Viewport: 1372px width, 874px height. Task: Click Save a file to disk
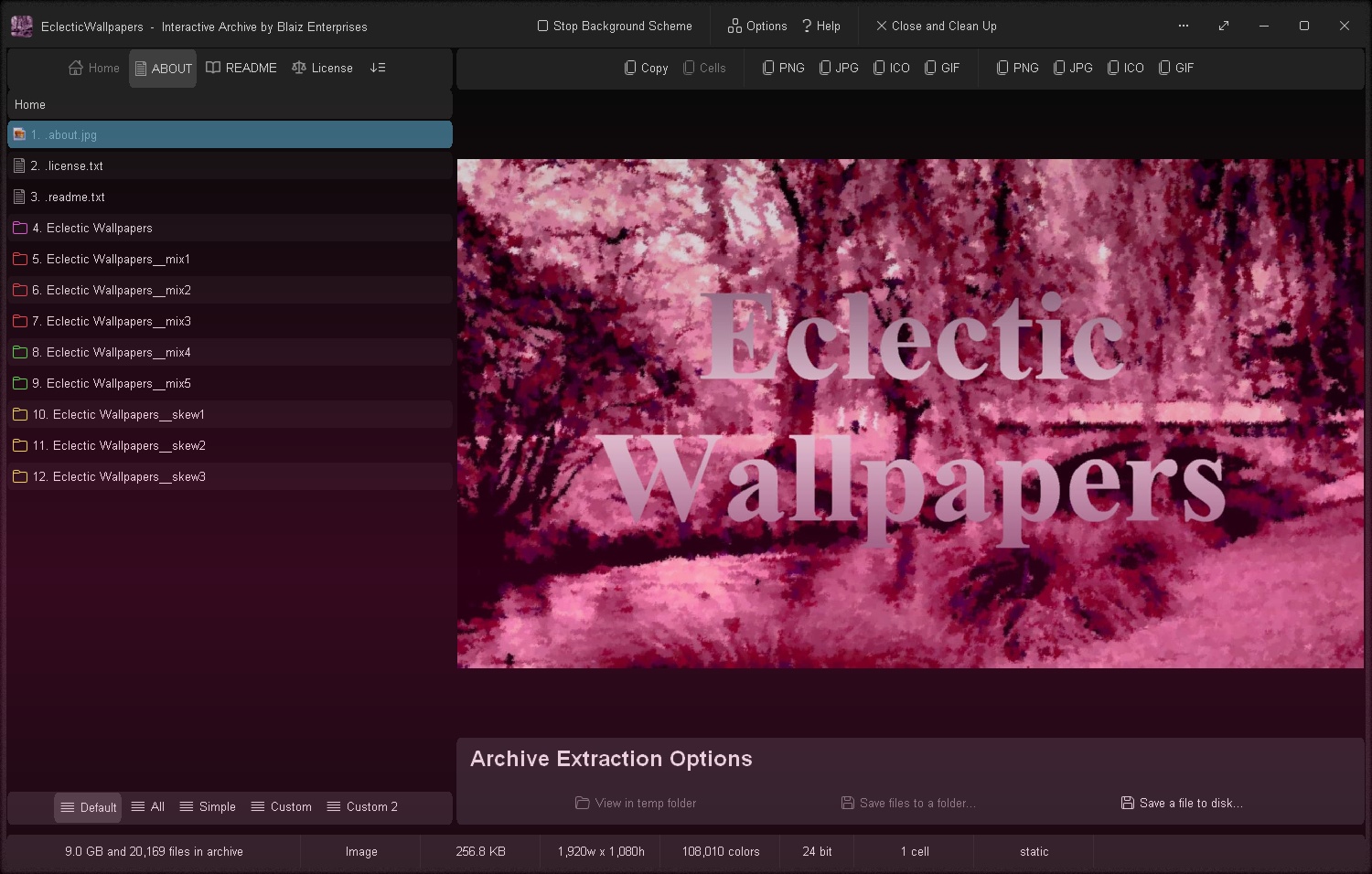(x=1182, y=803)
